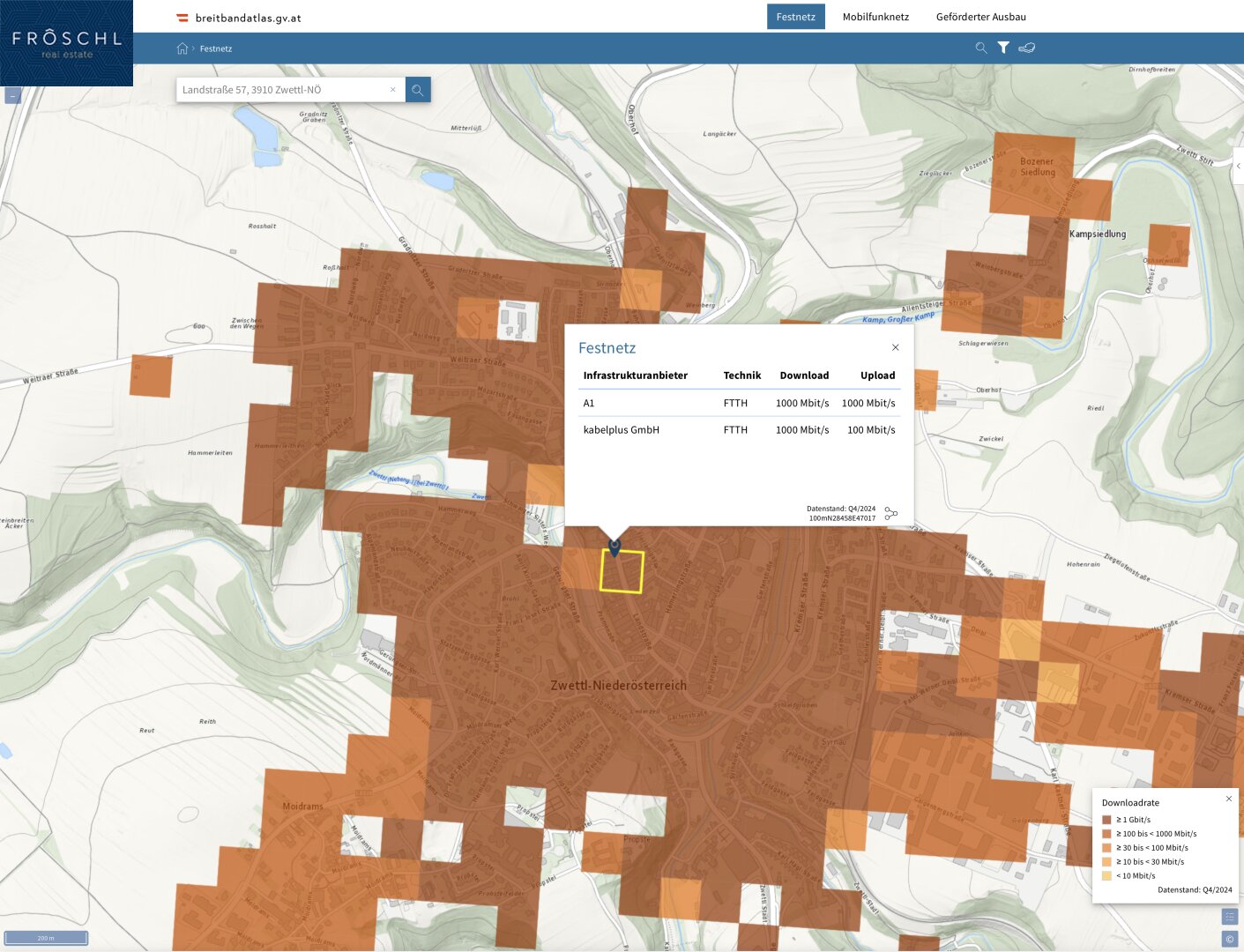
Task: Click into the address search input field
Action: tap(282, 90)
